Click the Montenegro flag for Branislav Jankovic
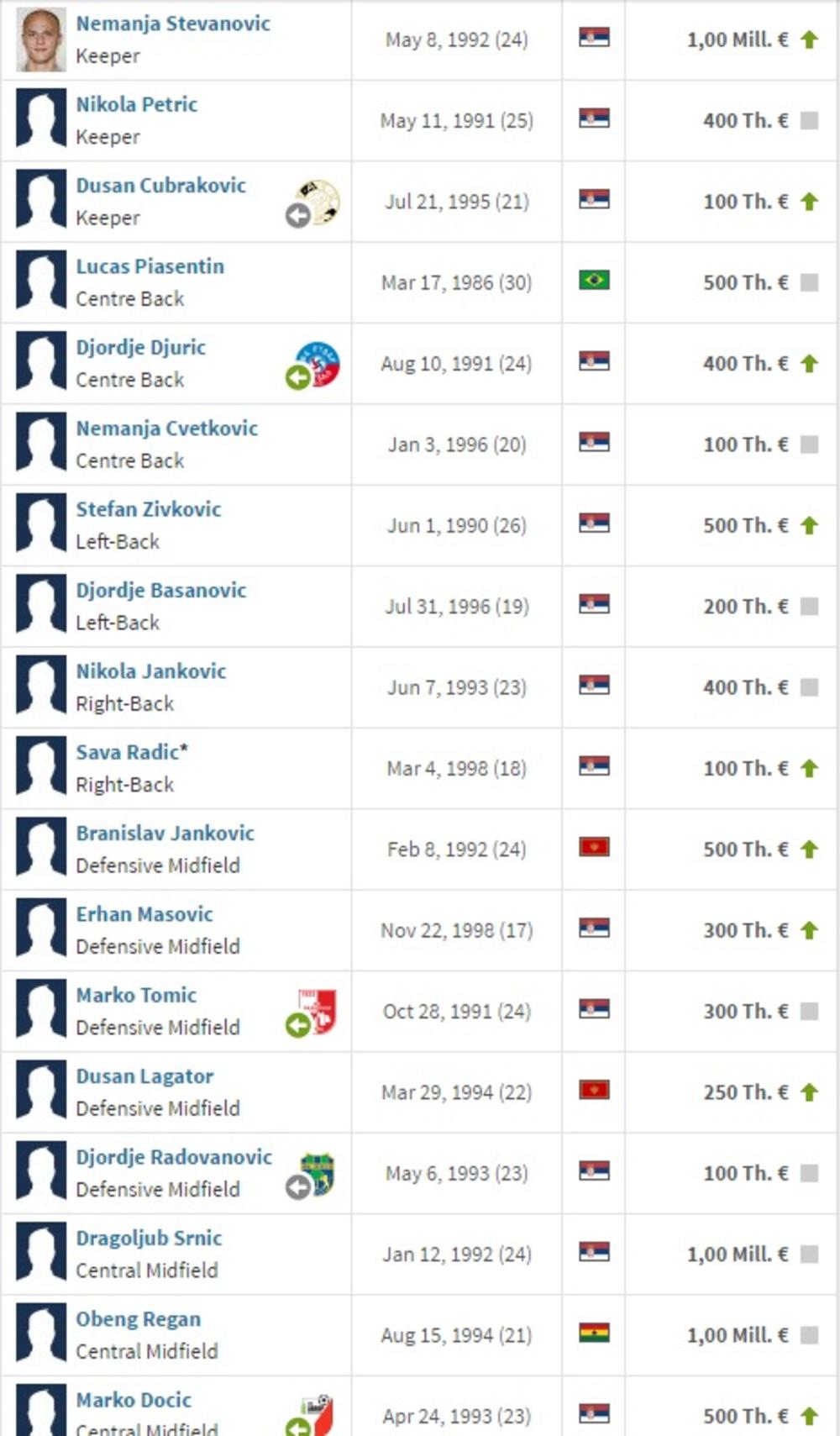The image size is (840, 1436). [x=594, y=847]
